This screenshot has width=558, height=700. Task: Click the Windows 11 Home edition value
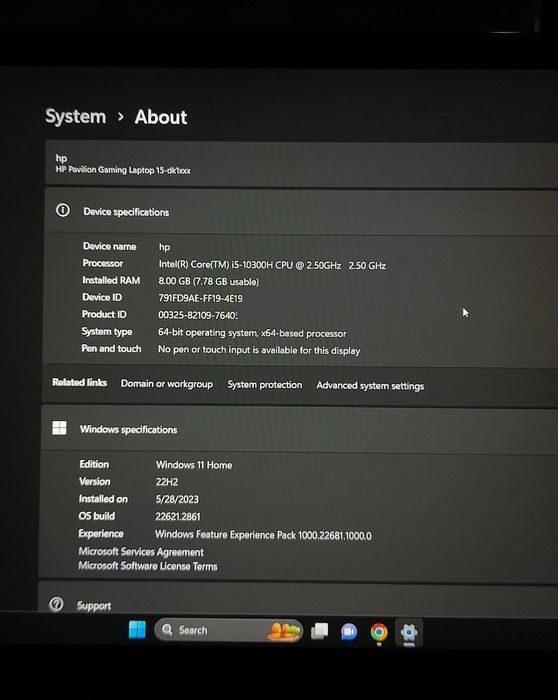coord(194,465)
